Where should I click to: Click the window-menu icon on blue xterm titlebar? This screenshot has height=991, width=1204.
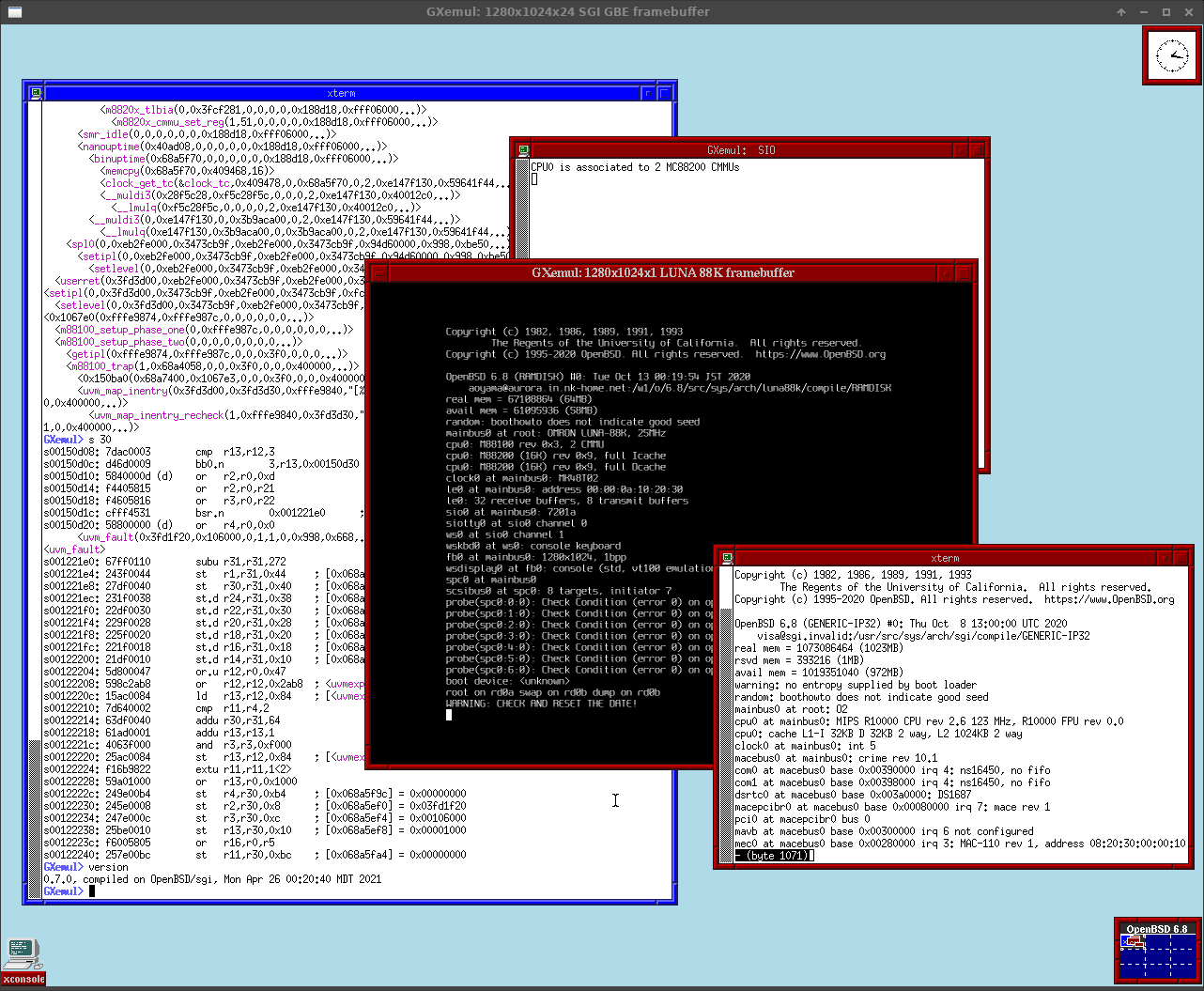pyautogui.click(x=35, y=92)
